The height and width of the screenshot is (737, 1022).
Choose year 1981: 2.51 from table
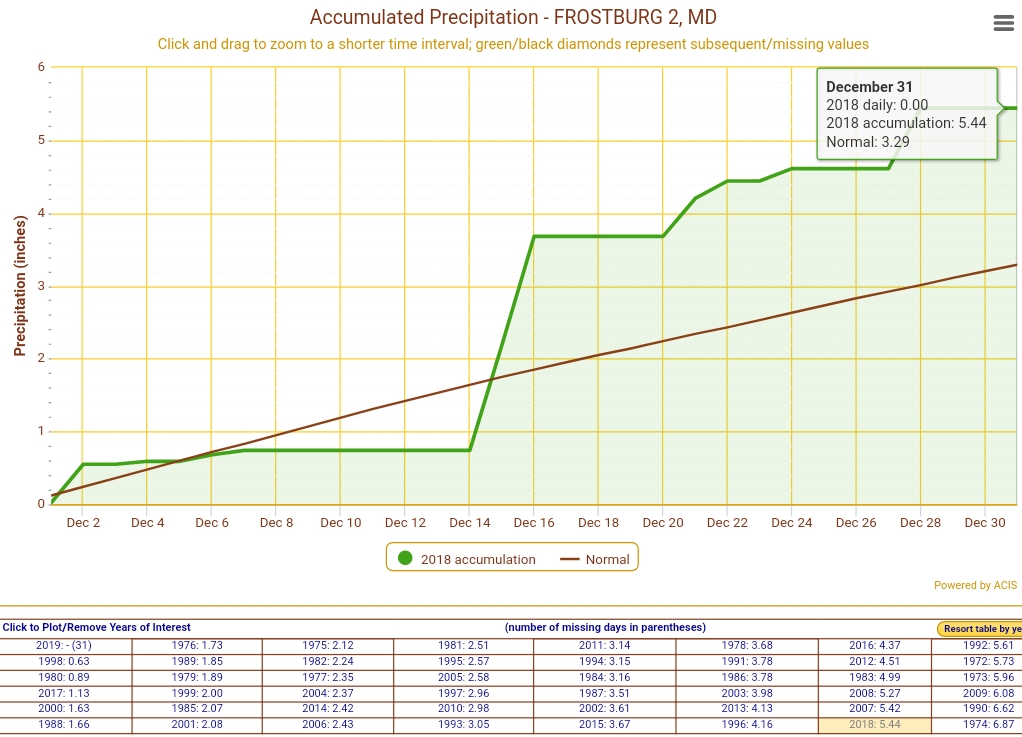click(x=463, y=645)
